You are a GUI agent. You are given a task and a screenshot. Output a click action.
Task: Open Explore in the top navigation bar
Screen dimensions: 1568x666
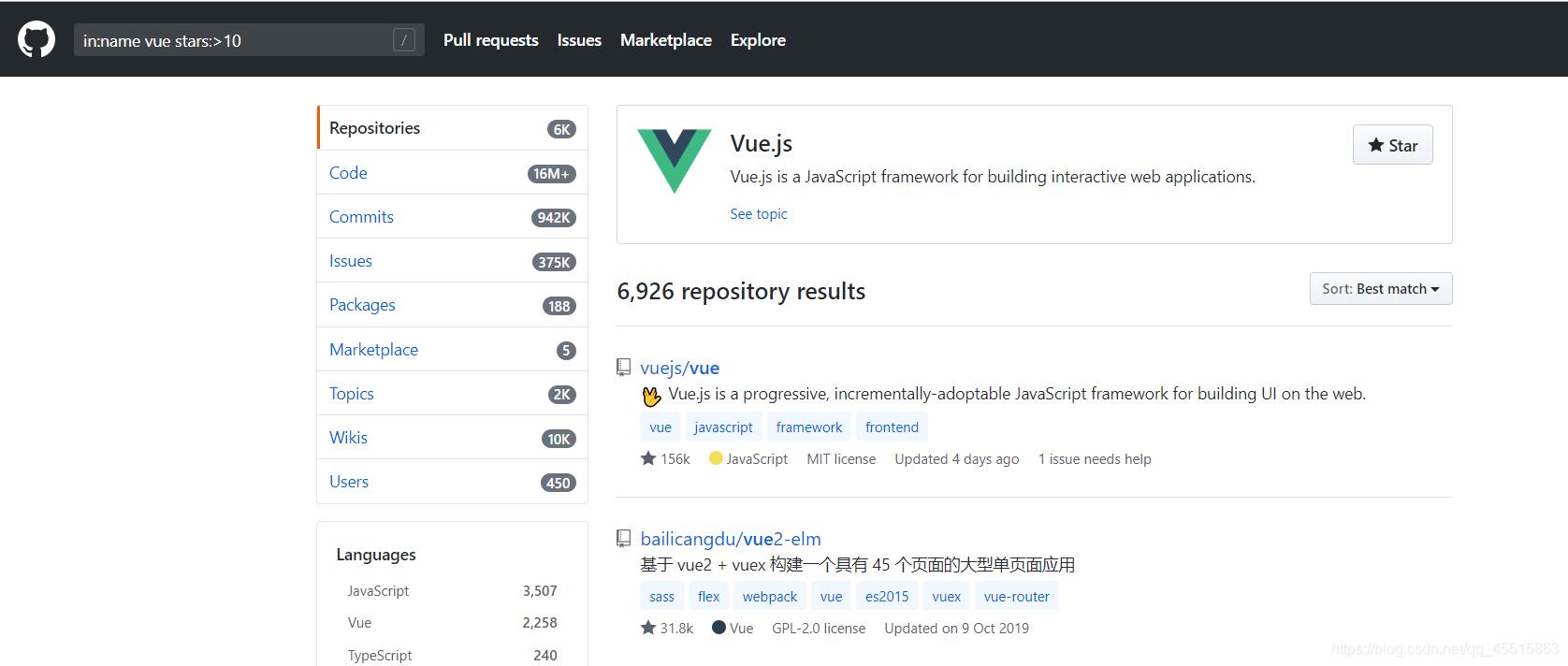click(758, 40)
